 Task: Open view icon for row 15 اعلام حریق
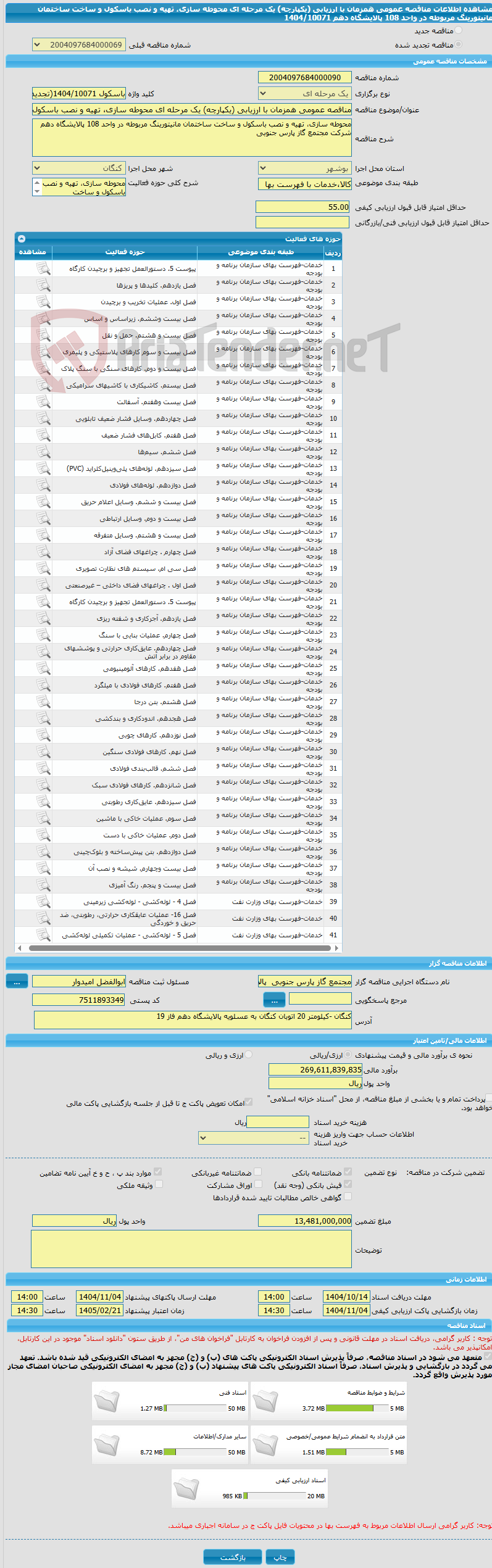pos(43,502)
